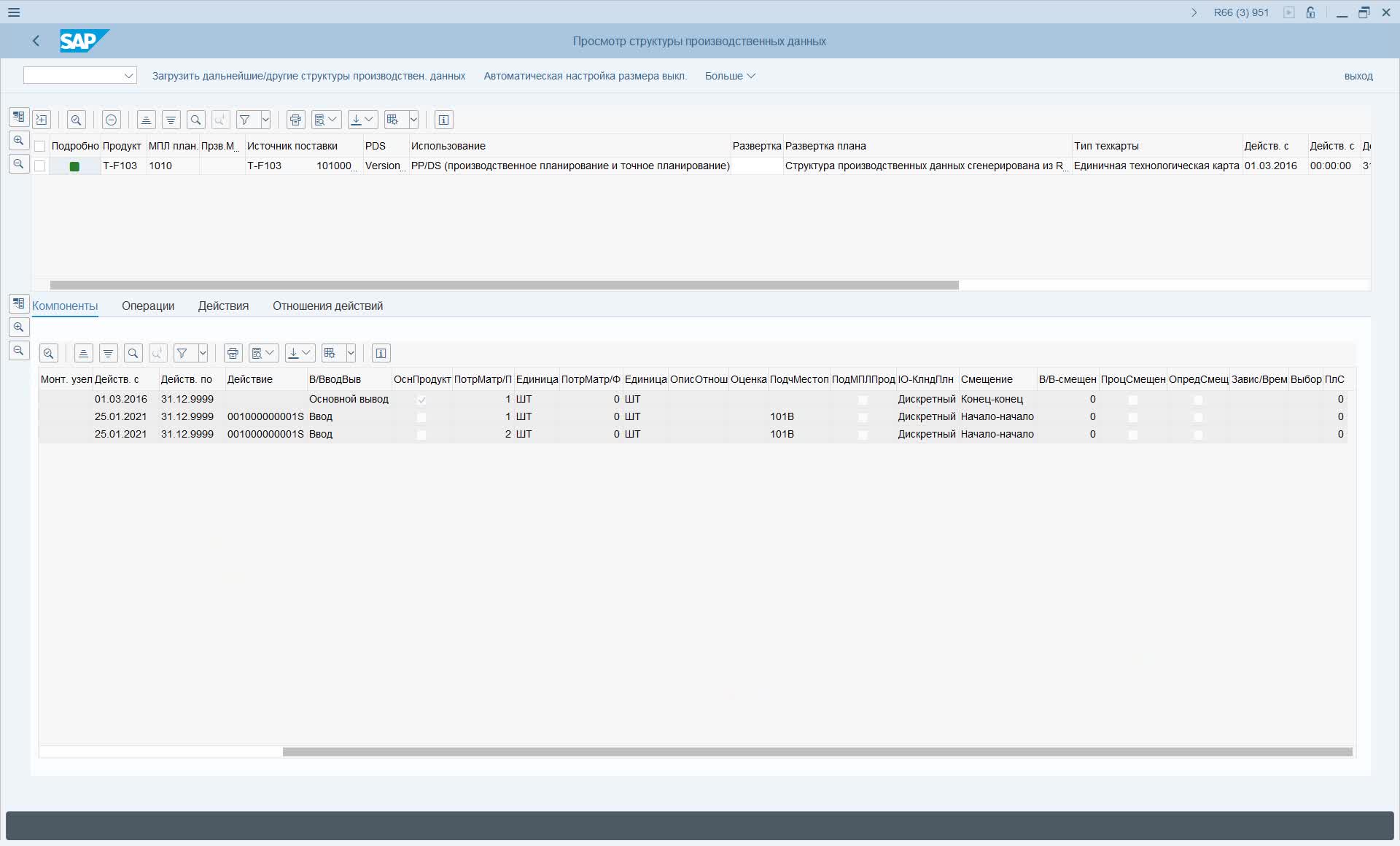Switch to the Отношения действий tab
The width and height of the screenshot is (1400, 846).
pos(327,306)
